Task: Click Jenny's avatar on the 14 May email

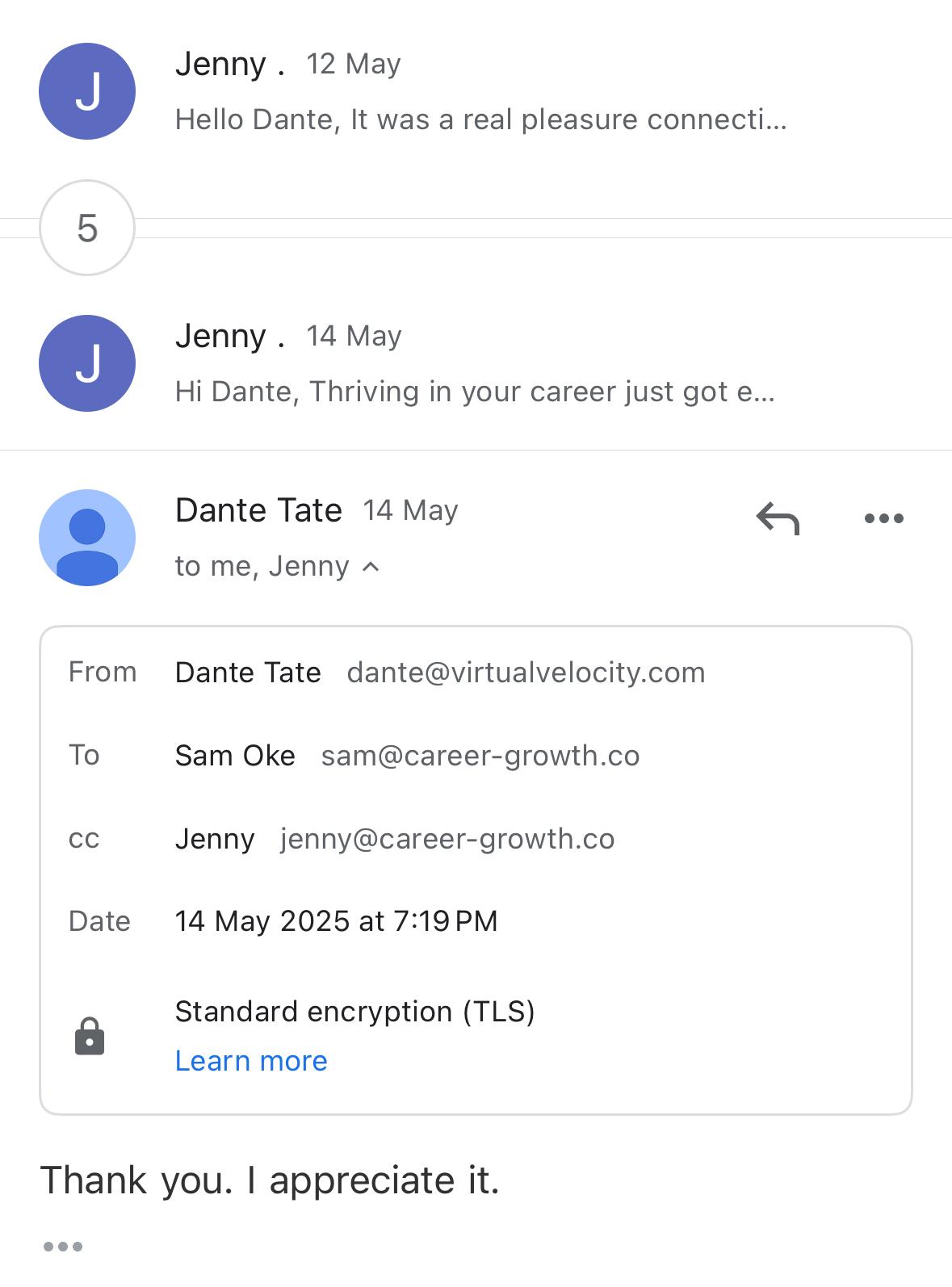Action: (87, 363)
